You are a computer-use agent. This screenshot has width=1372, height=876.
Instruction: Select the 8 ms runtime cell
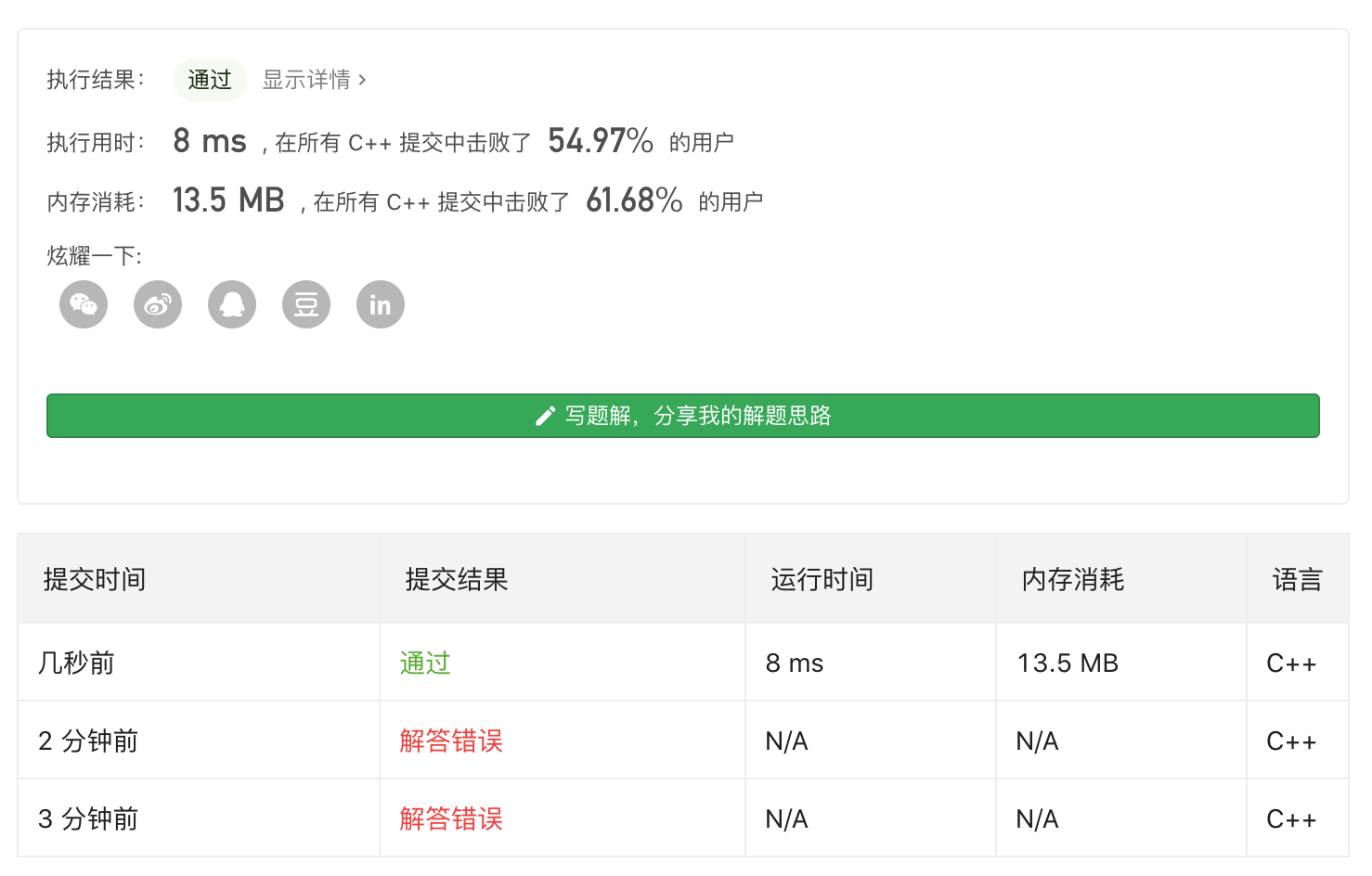point(795,663)
